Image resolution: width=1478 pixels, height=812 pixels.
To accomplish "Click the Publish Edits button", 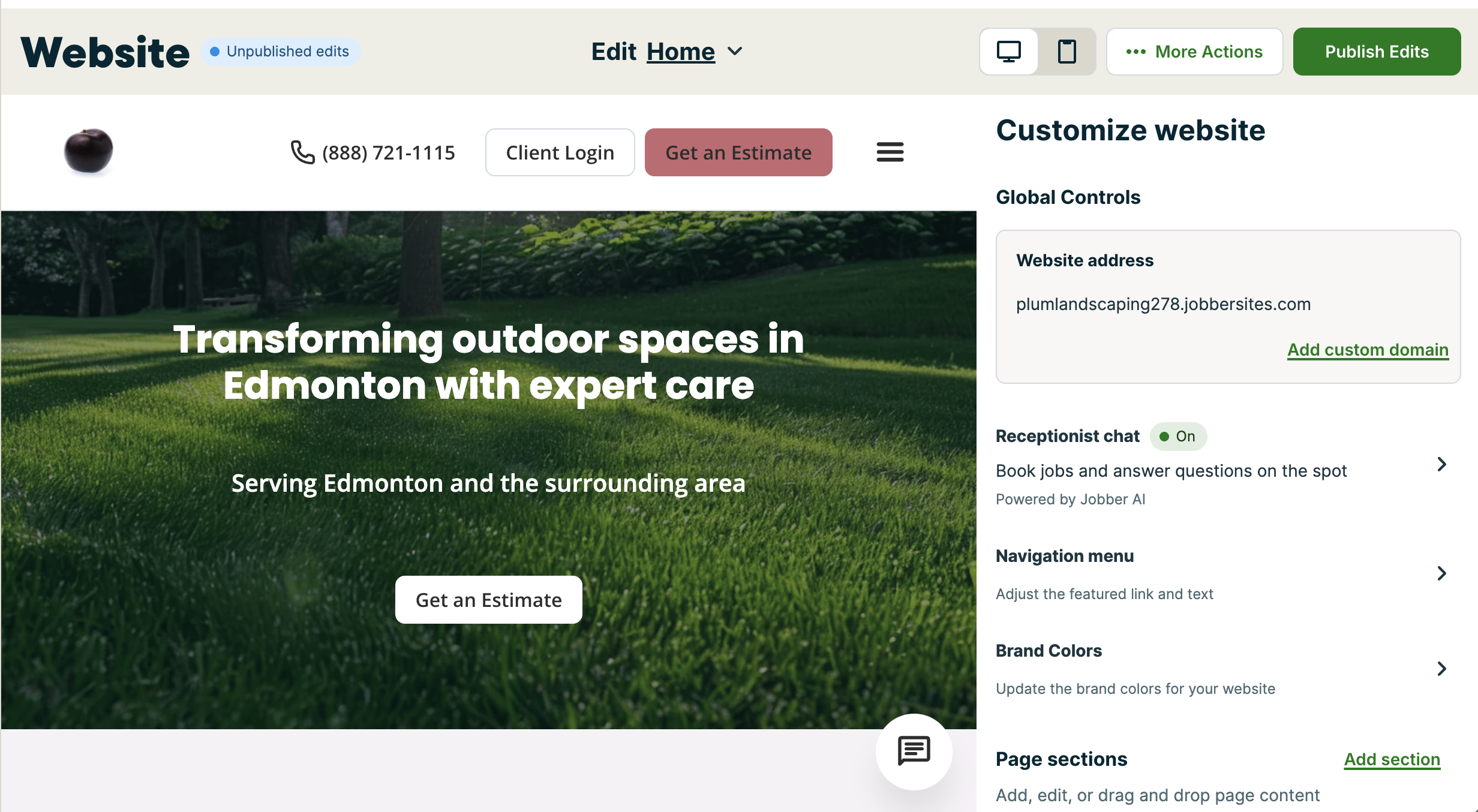I will click(1377, 52).
